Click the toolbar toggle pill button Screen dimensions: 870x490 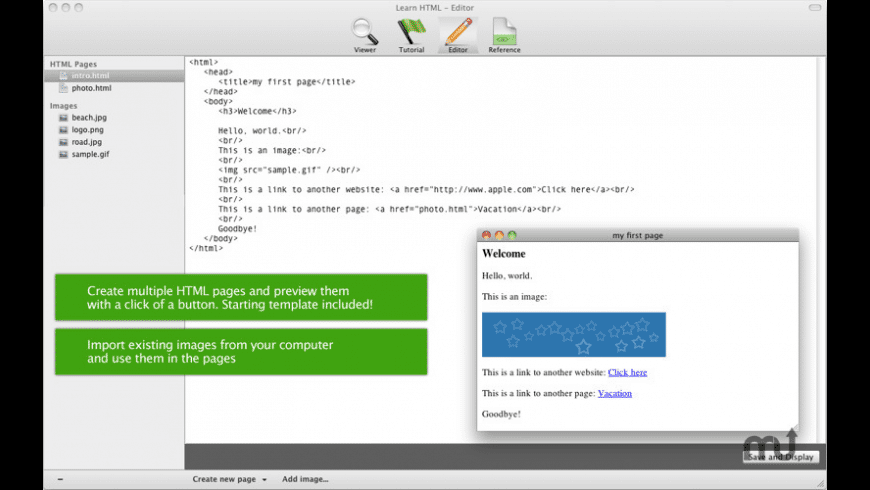pos(815,8)
